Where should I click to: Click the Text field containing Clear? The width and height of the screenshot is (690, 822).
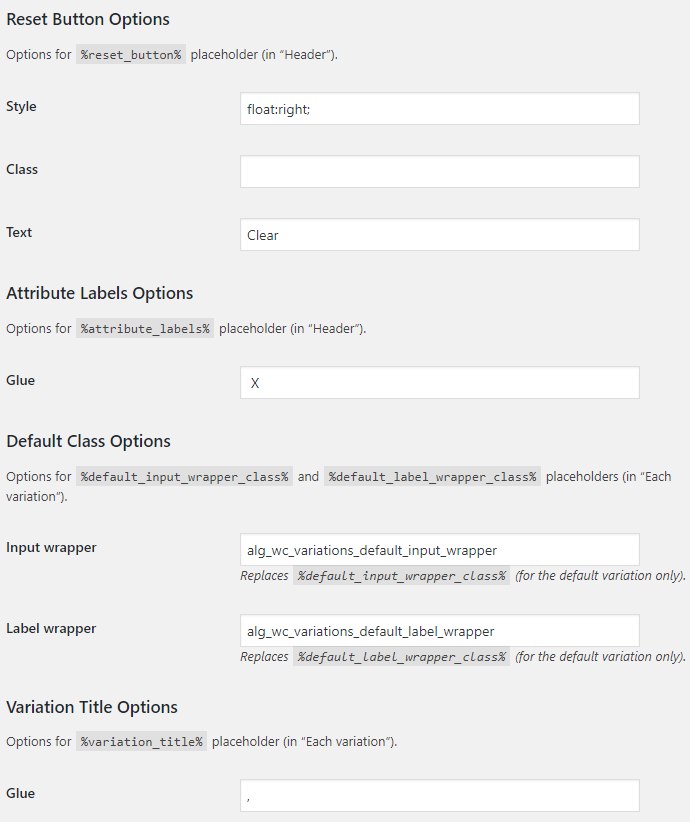[439, 234]
